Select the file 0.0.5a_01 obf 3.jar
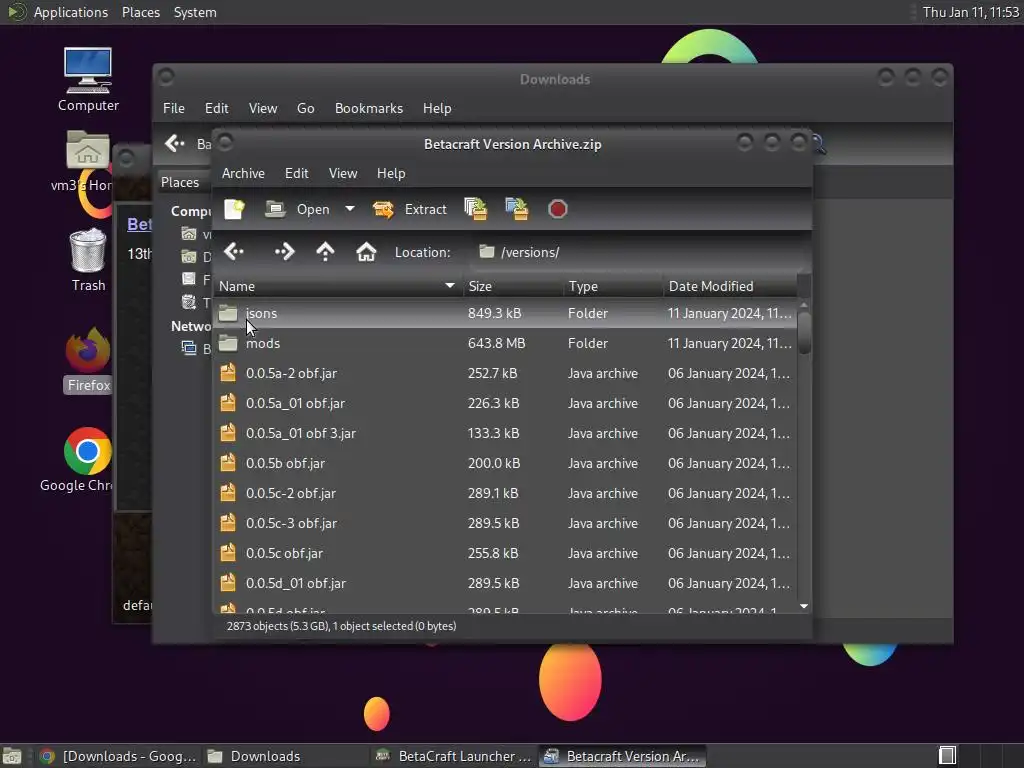 coord(505,434)
